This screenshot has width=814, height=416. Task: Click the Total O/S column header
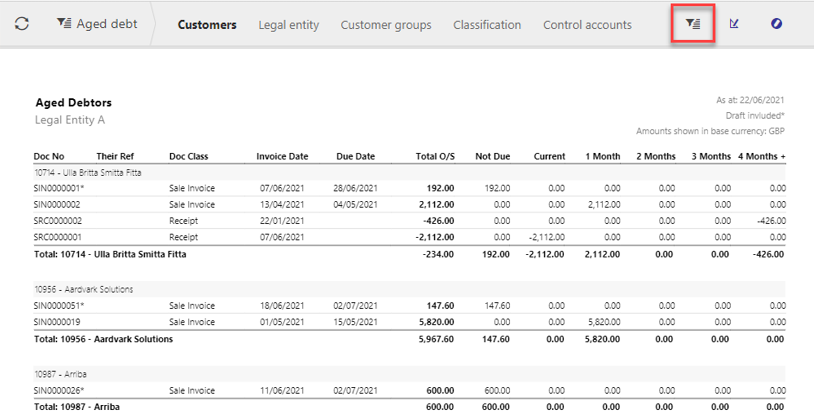click(x=435, y=157)
